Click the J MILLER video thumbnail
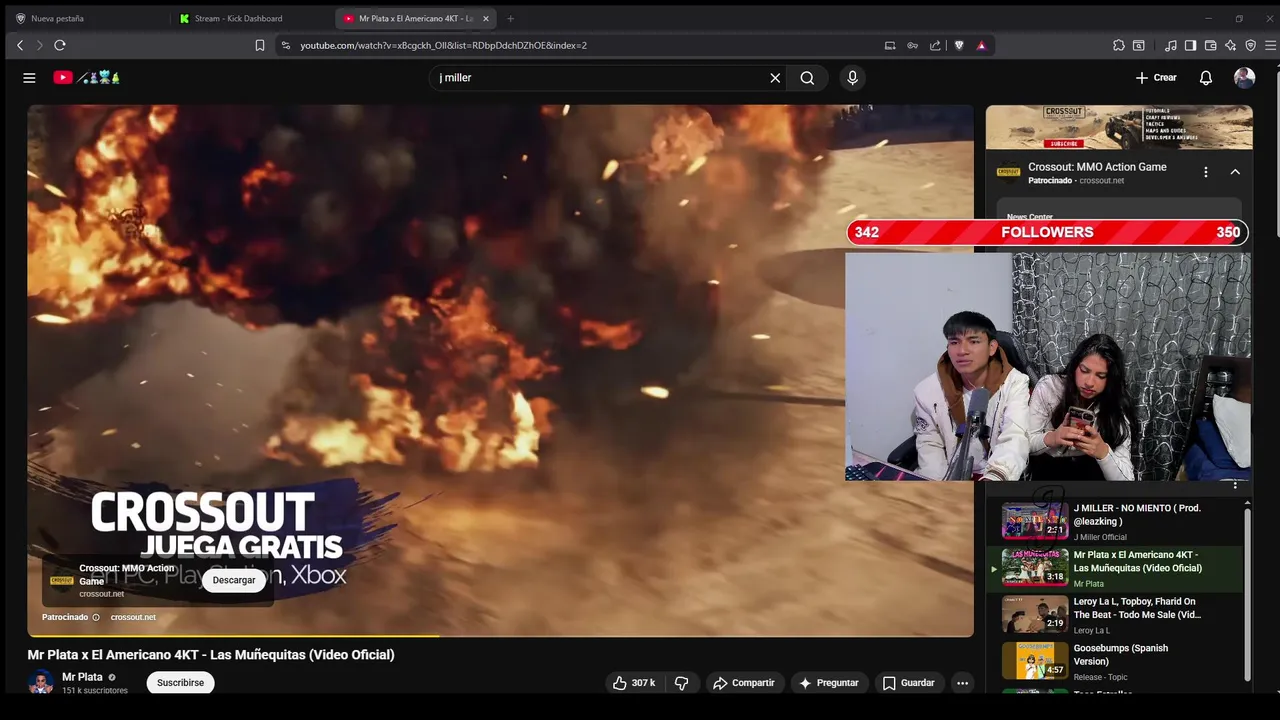1280x720 pixels. [1035, 521]
